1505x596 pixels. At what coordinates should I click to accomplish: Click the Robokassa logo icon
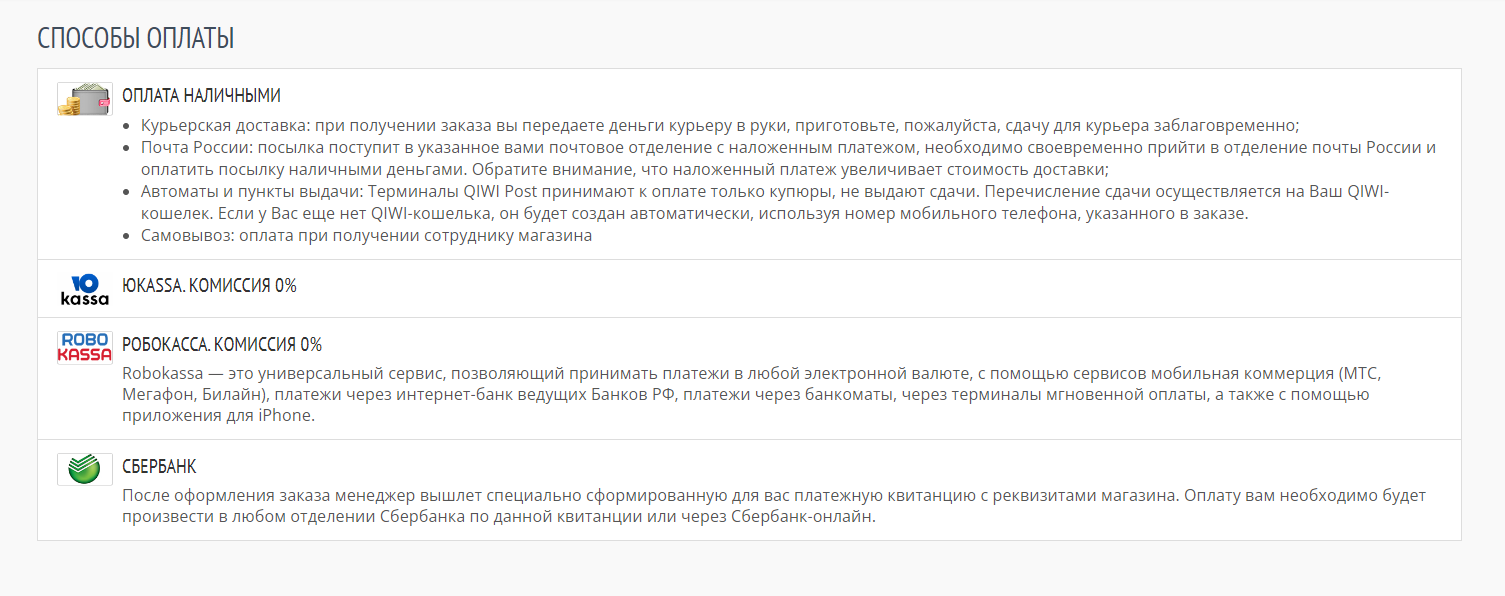85,348
